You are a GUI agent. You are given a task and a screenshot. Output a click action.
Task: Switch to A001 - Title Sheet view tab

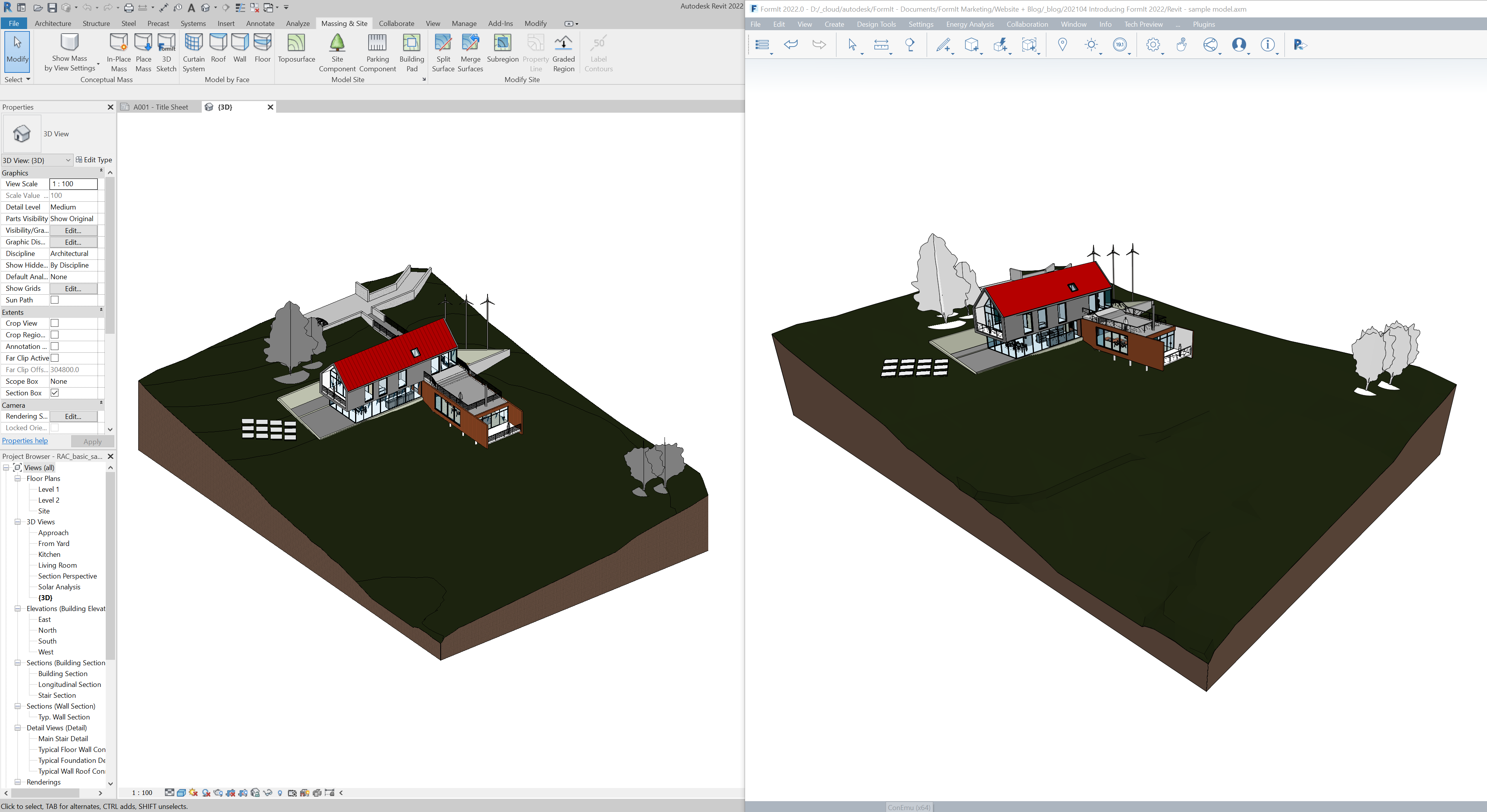coord(160,107)
